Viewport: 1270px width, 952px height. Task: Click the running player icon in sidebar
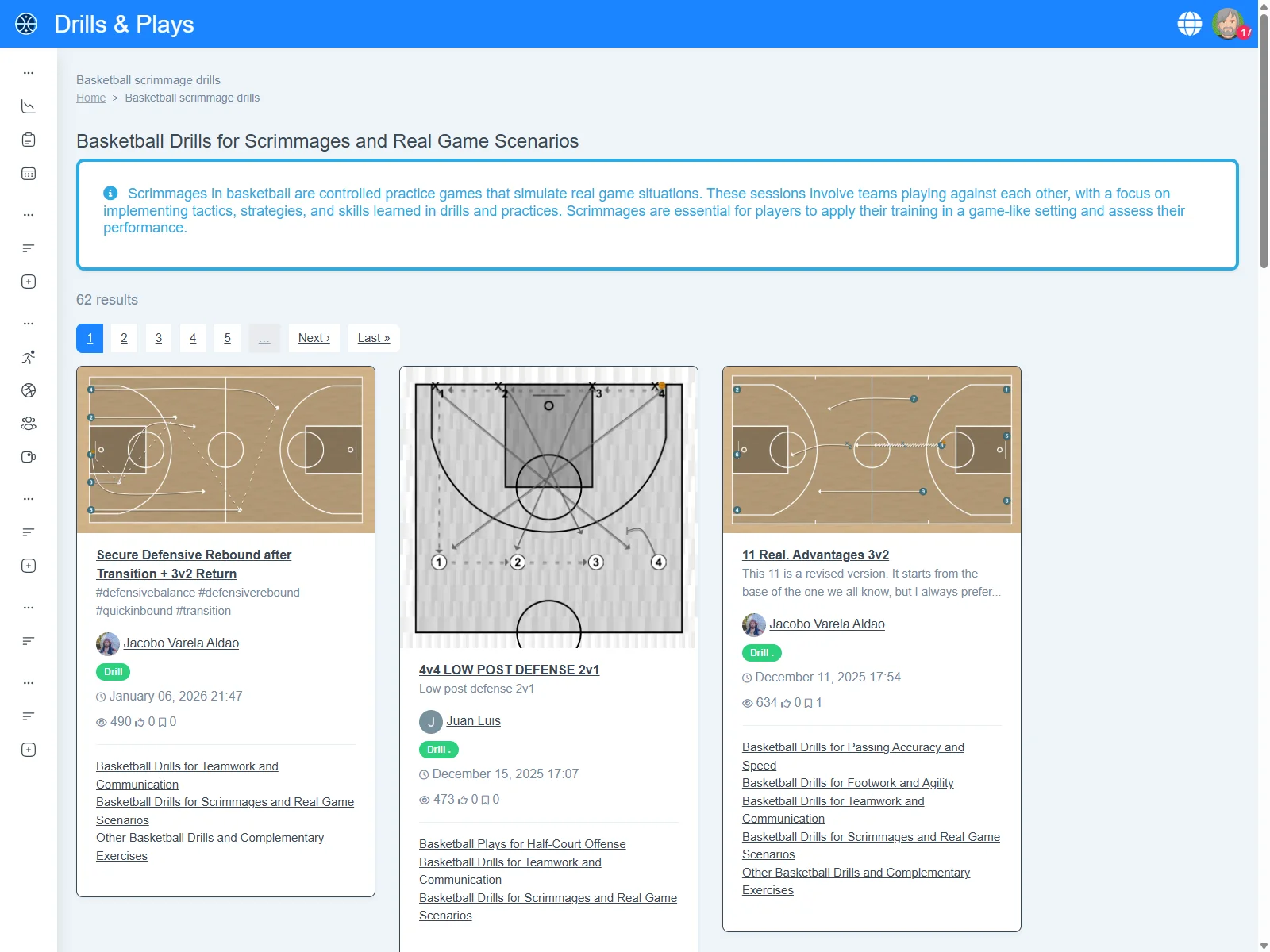[x=29, y=357]
